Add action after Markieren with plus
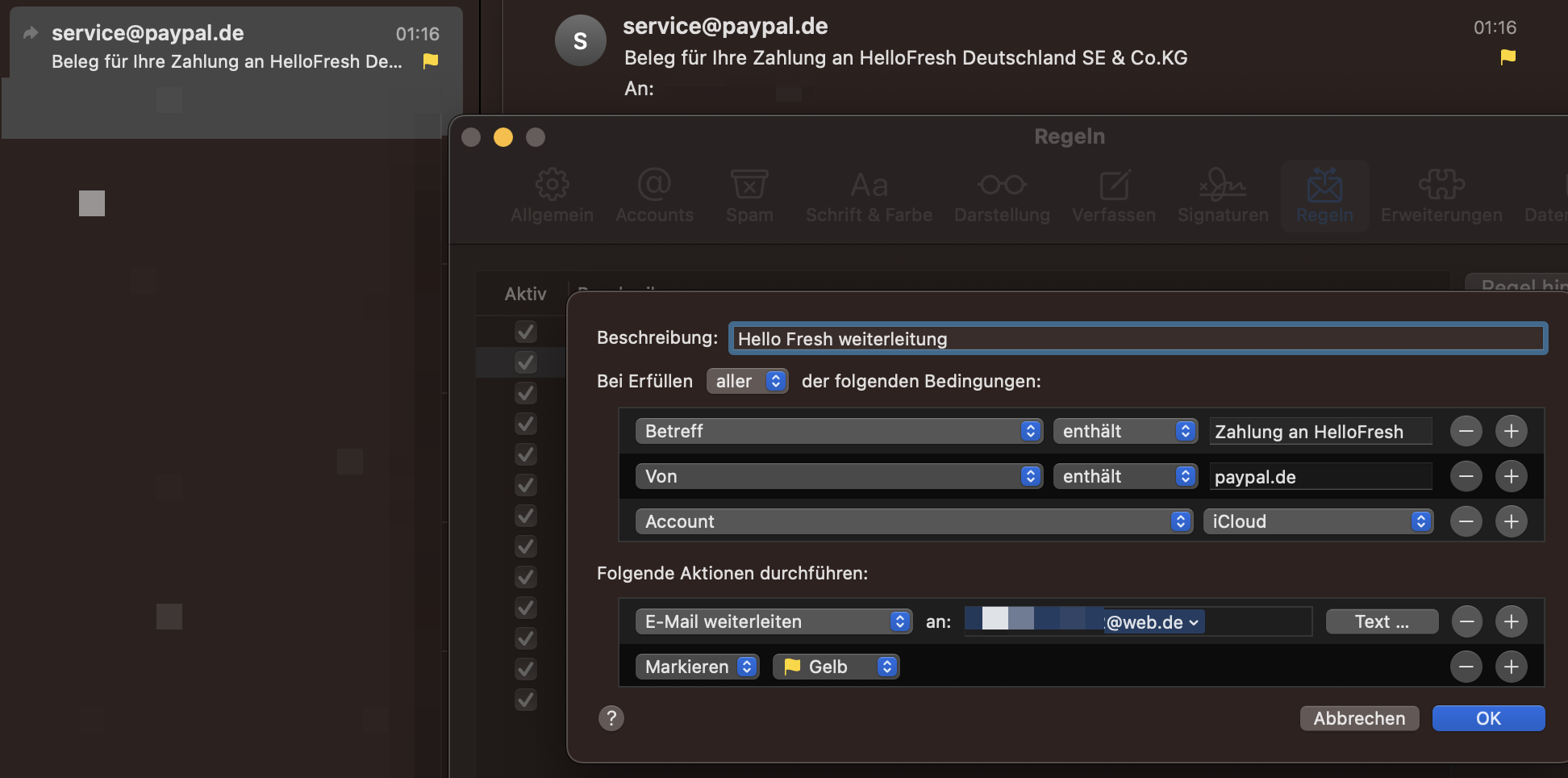This screenshot has width=1568, height=778. (1511, 667)
